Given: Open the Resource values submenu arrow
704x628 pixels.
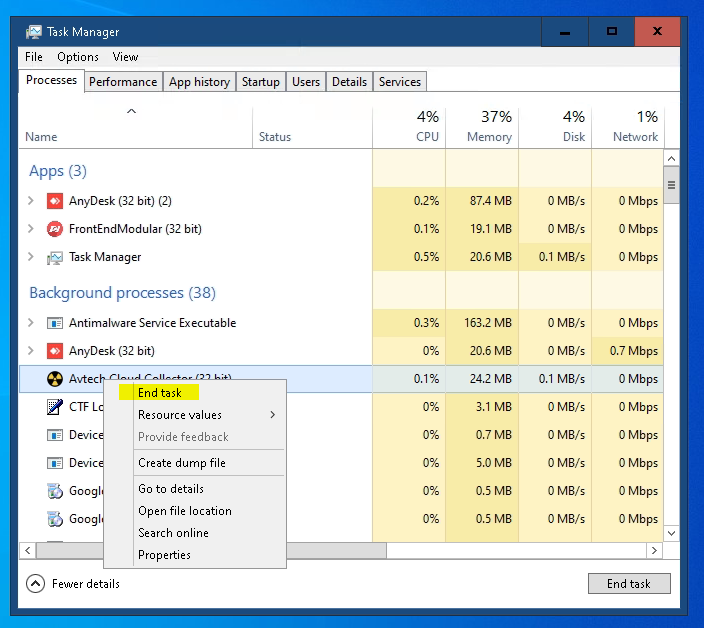Looking at the screenshot, I should pos(273,415).
